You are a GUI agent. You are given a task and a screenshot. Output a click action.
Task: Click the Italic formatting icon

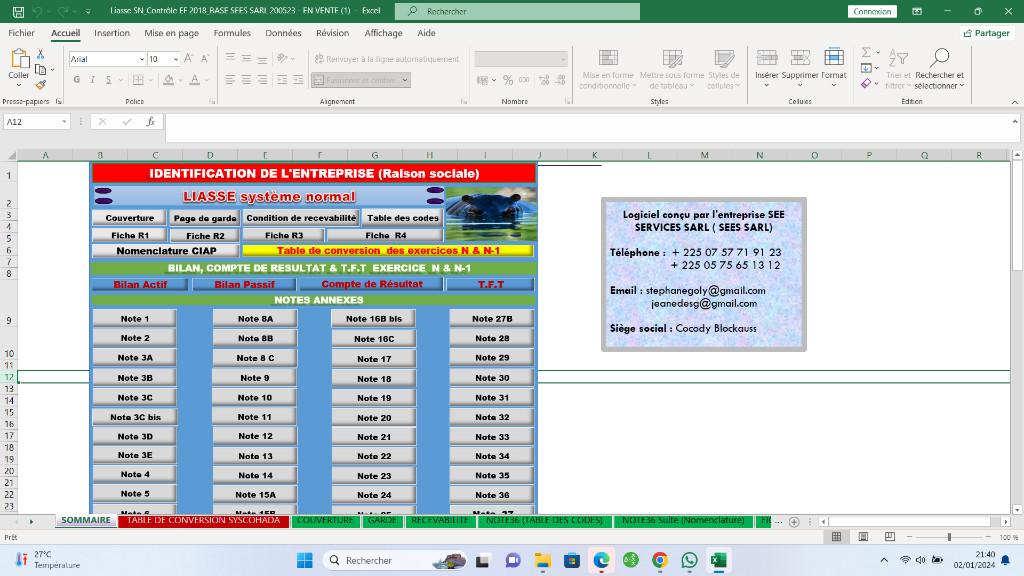coord(92,80)
